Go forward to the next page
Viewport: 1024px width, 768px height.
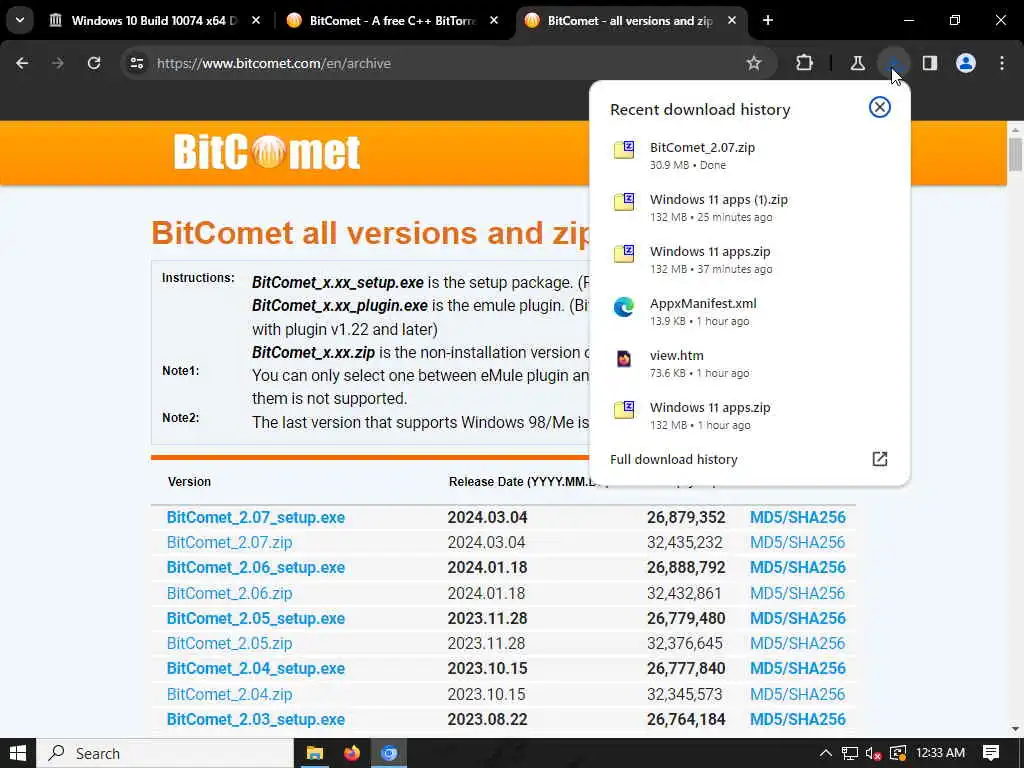point(57,63)
